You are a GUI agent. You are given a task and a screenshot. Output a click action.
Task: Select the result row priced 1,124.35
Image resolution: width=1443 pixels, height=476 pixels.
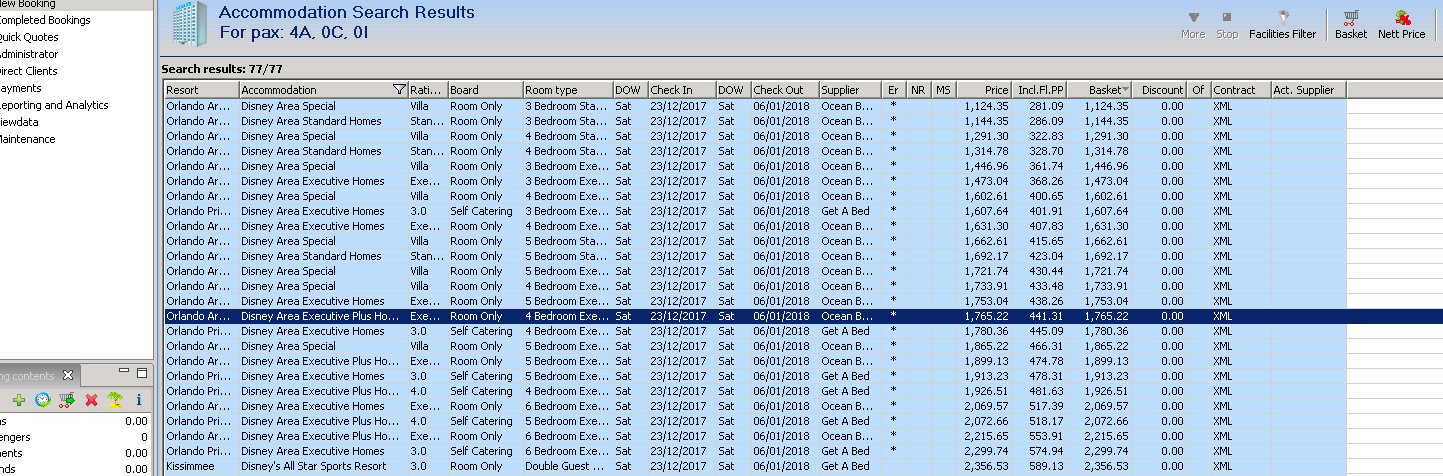click(755, 106)
